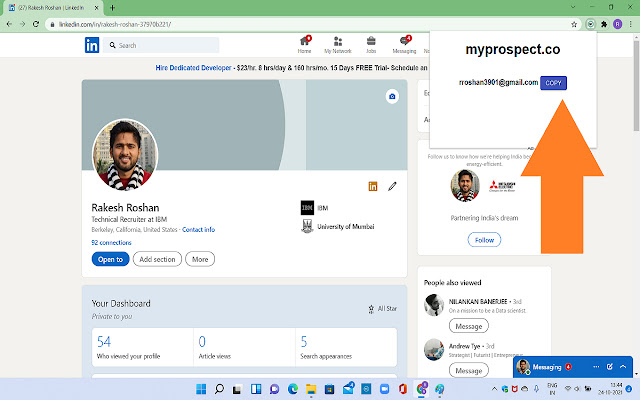The image size is (640, 400).
Task: Go to the Jobs briefcase icon
Action: (x=371, y=43)
